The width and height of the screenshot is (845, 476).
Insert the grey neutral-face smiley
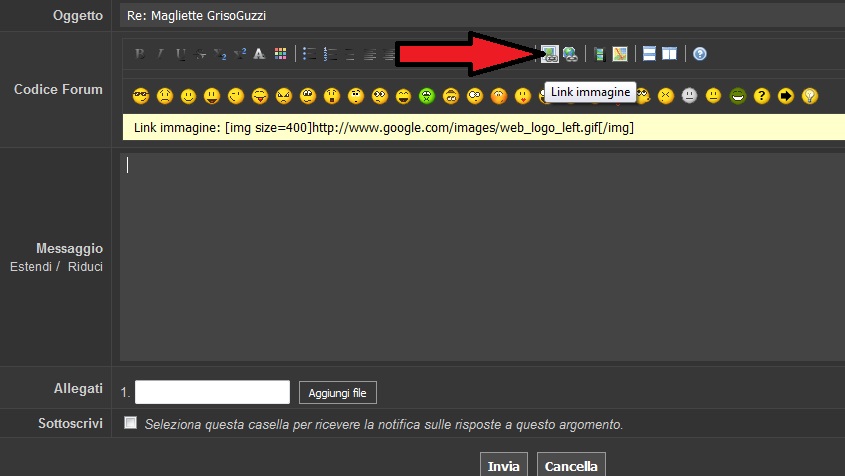689,96
